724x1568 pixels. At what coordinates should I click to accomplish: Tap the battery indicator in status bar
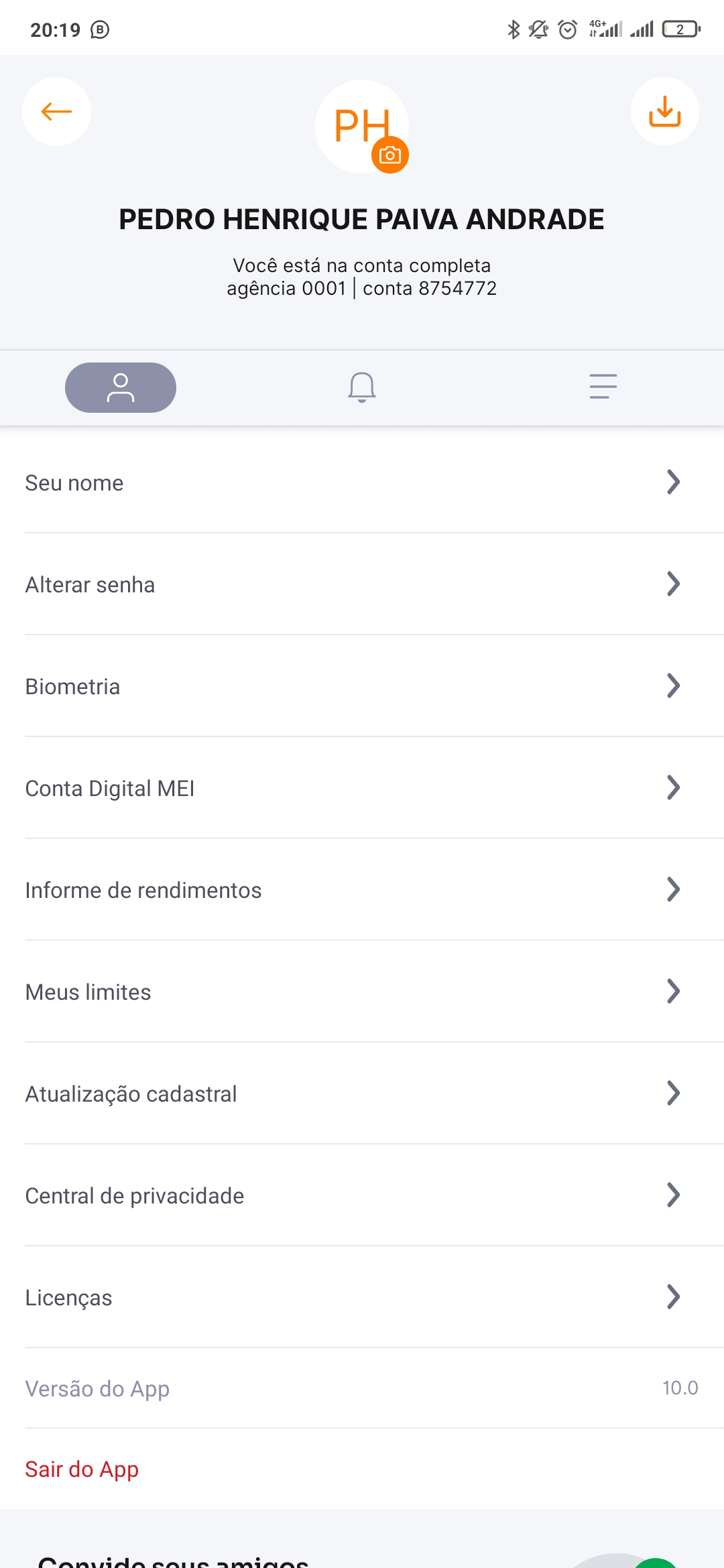681,29
